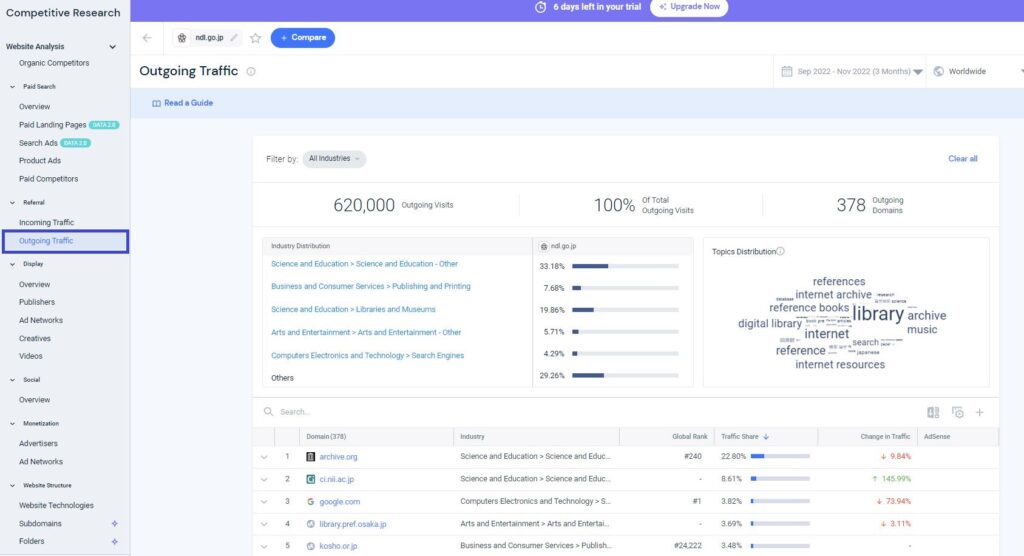Click the sparkle icon next to Folders
Viewport: 1024px width, 556px height.
tap(114, 542)
